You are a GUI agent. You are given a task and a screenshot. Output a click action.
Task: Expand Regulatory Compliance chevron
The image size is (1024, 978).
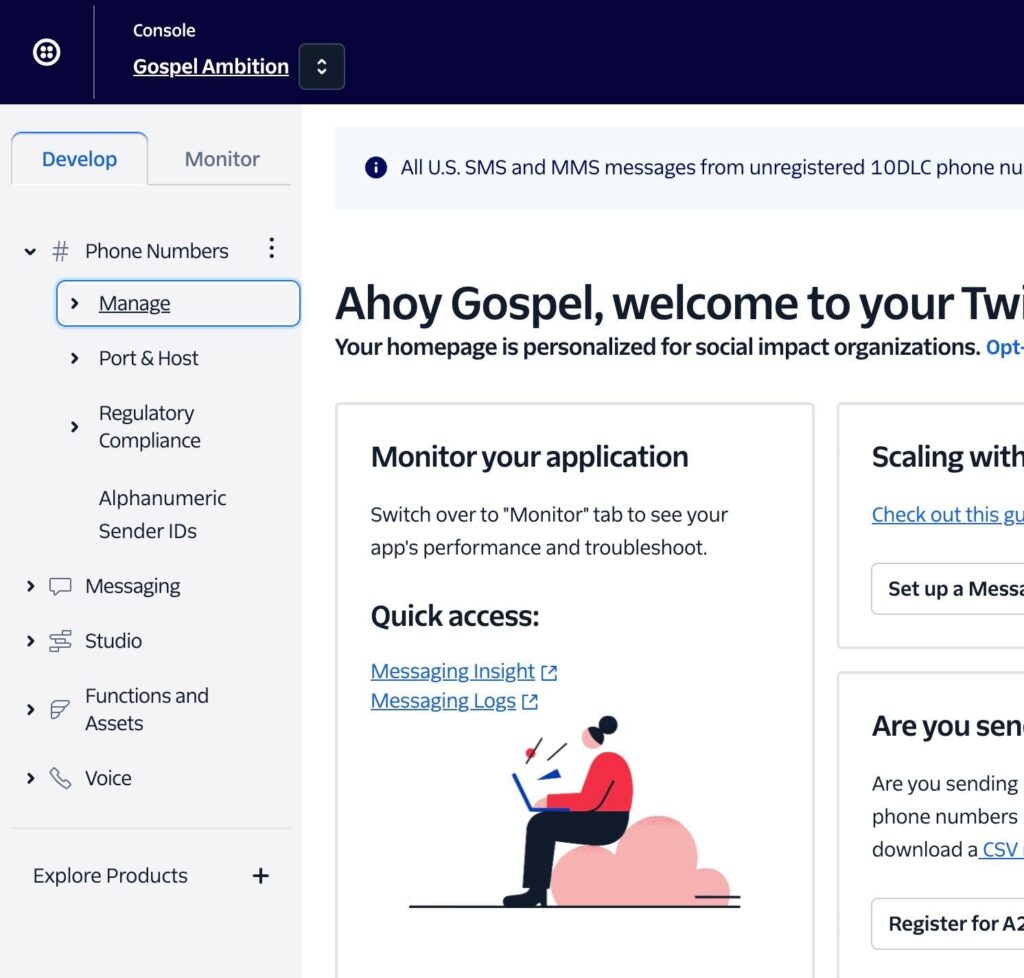coord(75,427)
